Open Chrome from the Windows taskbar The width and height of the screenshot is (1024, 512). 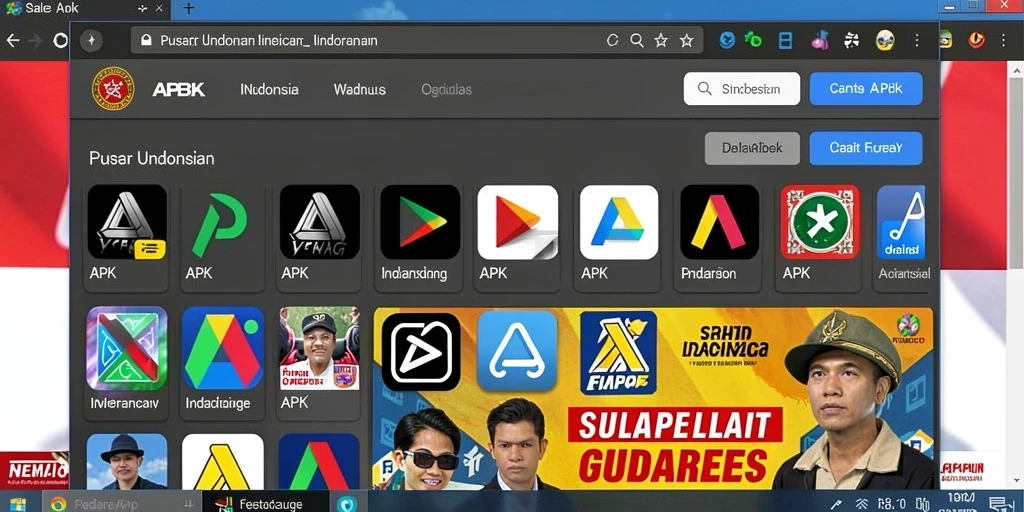[x=59, y=504]
